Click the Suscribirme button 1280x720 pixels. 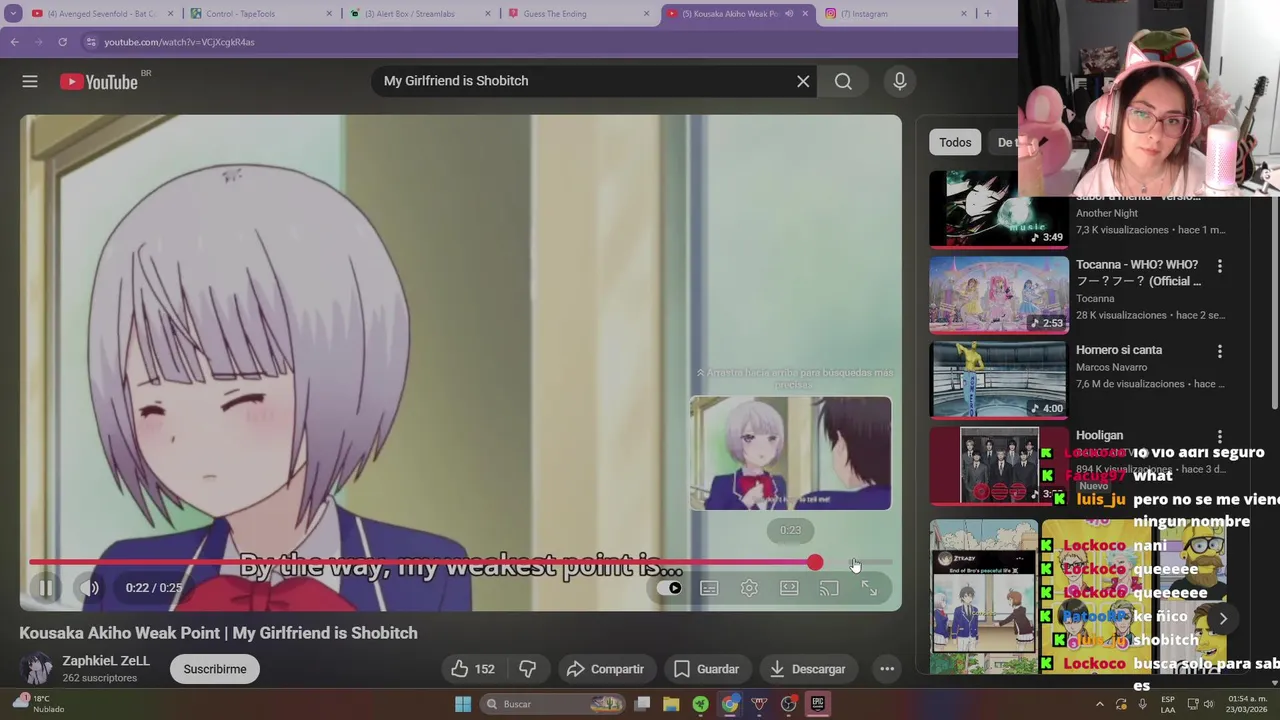pos(215,669)
